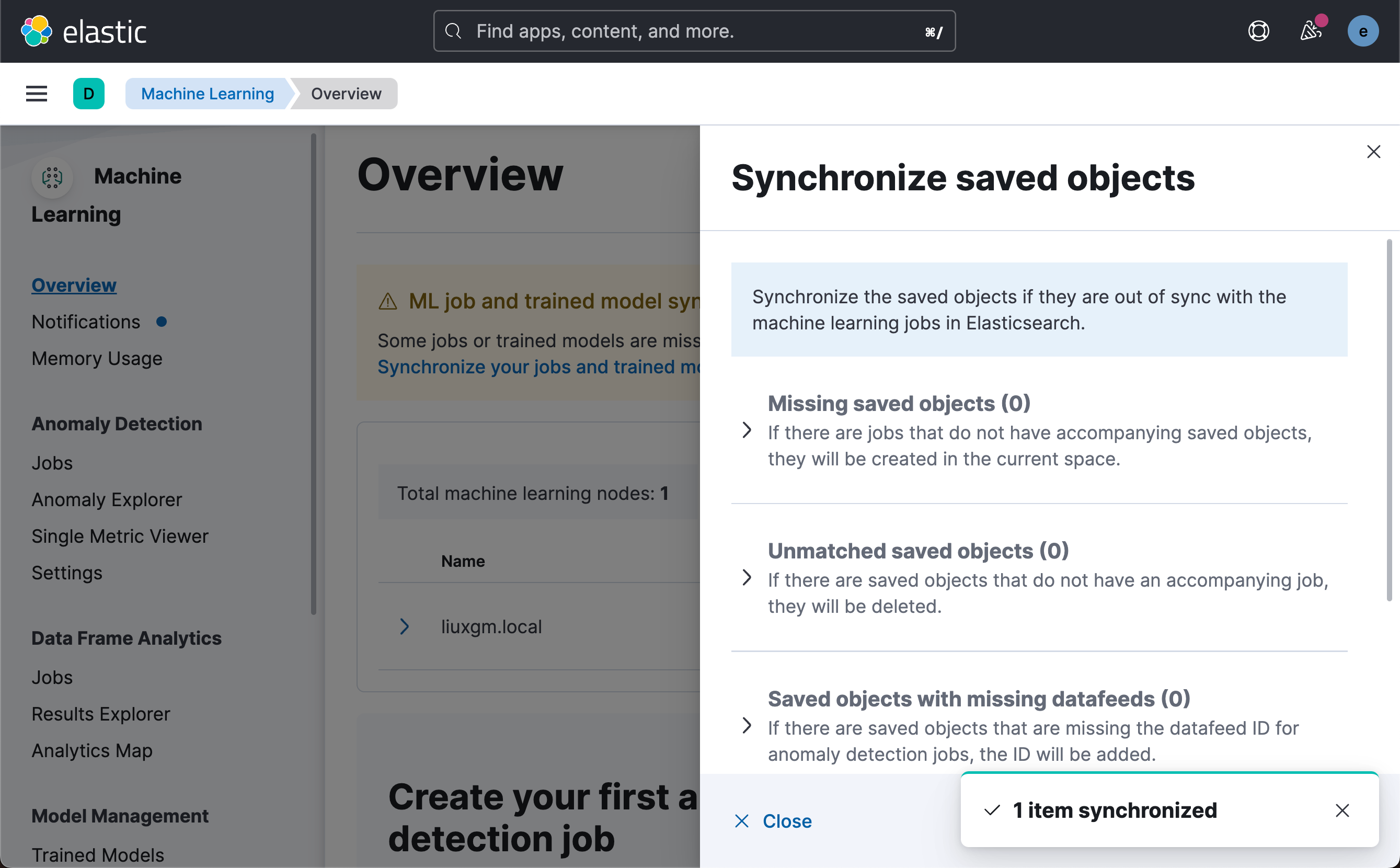Open Results Explorer

(101, 715)
